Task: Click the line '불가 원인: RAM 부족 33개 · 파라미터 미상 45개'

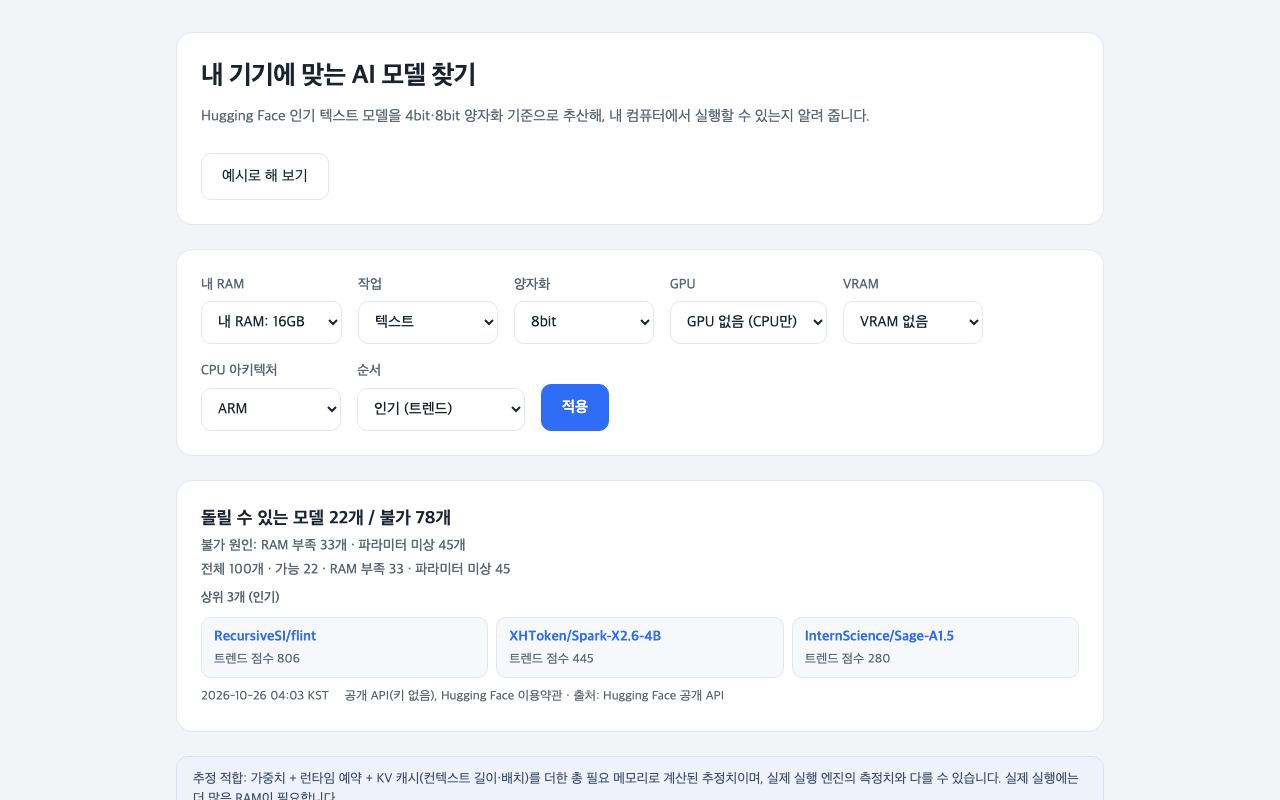Action: click(x=333, y=545)
